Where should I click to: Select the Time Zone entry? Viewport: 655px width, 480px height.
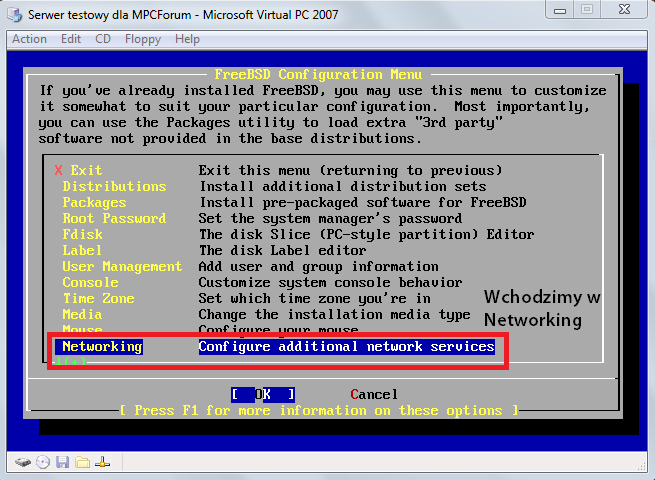click(x=99, y=299)
